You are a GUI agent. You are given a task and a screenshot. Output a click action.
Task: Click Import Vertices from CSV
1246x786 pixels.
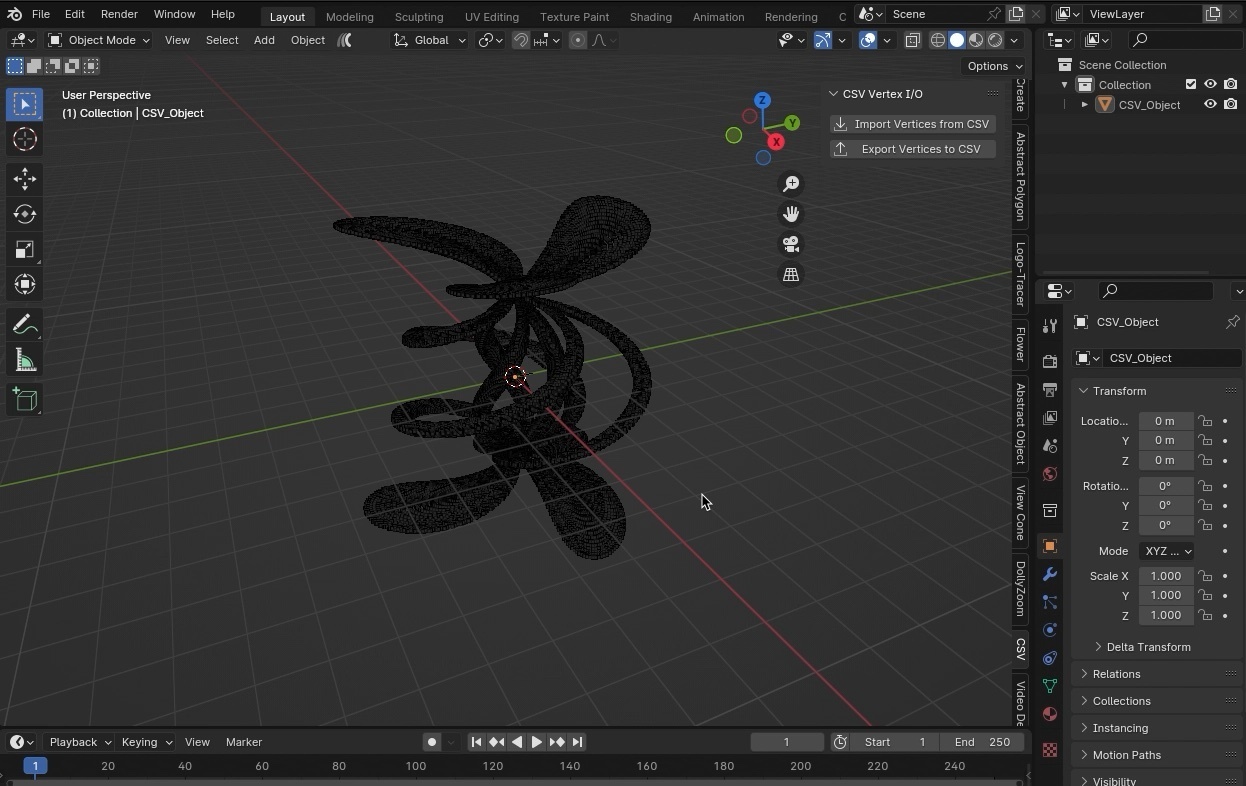point(912,123)
